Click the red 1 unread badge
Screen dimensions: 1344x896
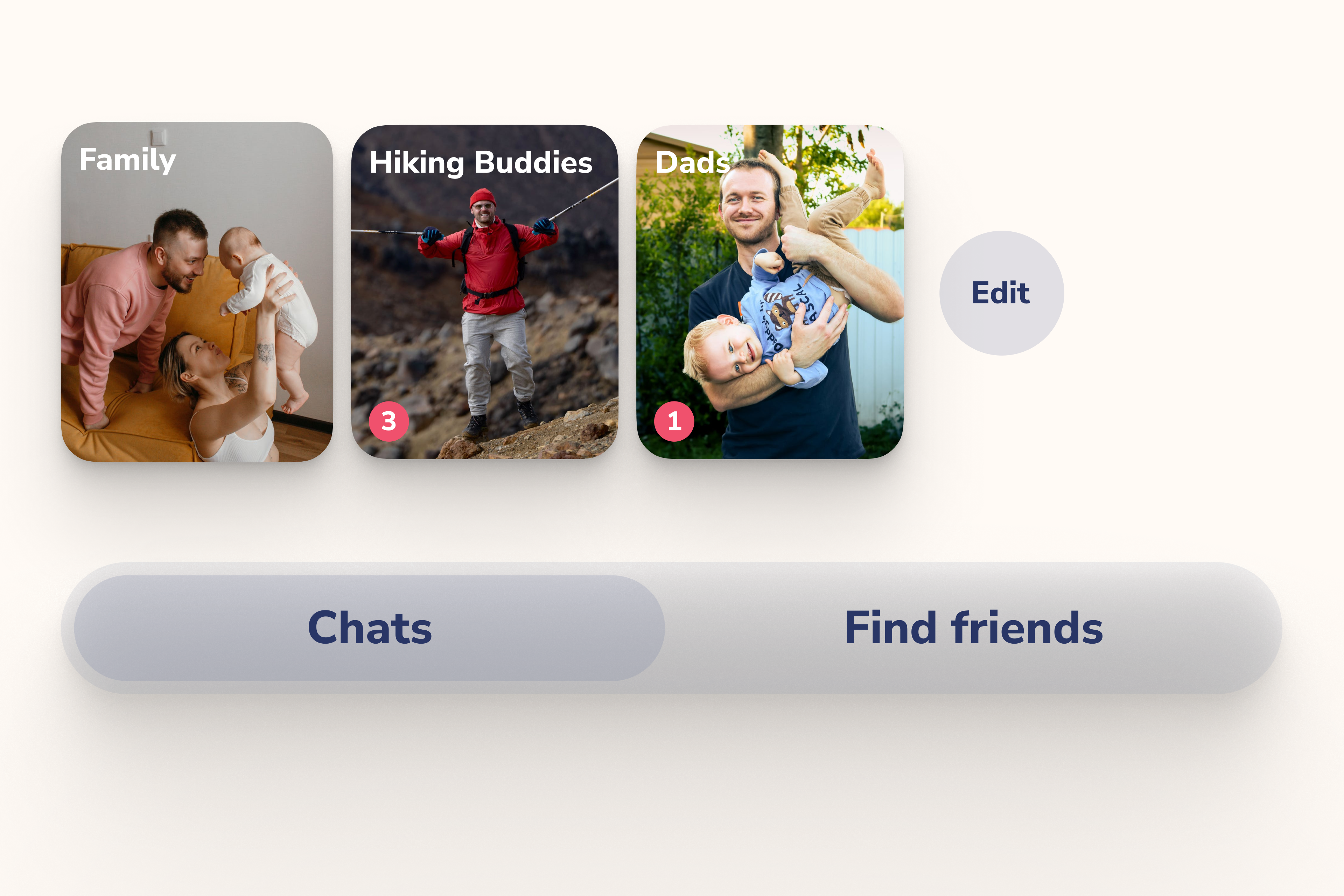point(674,421)
